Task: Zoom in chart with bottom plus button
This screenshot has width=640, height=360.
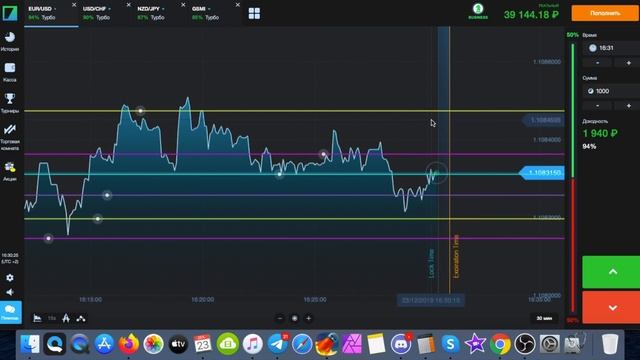Action: 309,318
